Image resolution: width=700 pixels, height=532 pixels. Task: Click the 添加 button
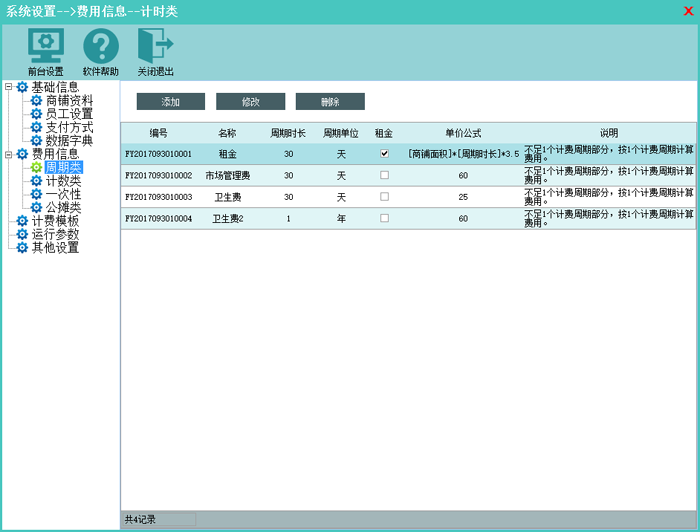171,102
